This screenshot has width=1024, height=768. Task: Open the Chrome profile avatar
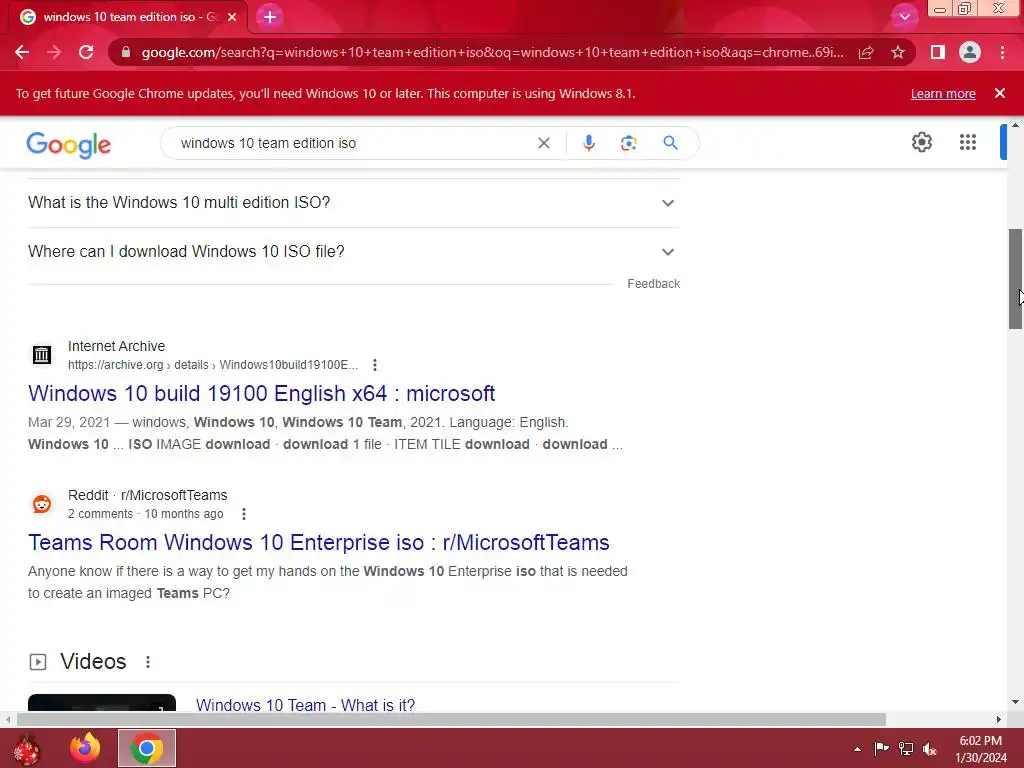[970, 52]
